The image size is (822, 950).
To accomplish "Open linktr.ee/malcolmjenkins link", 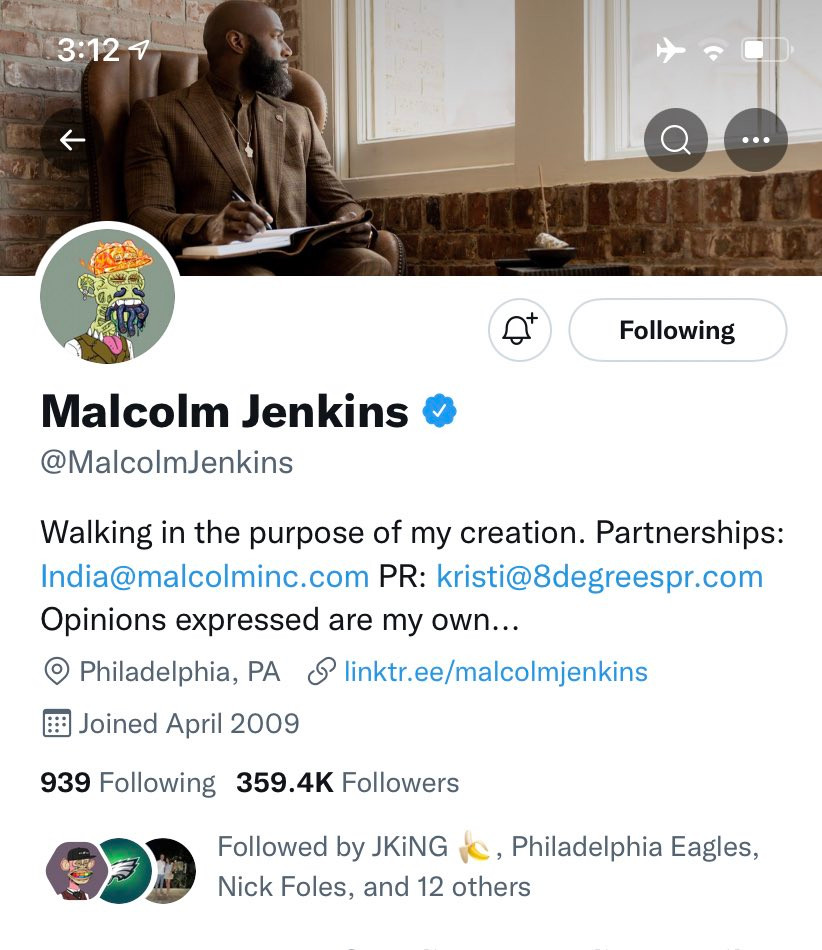I will click(x=496, y=672).
